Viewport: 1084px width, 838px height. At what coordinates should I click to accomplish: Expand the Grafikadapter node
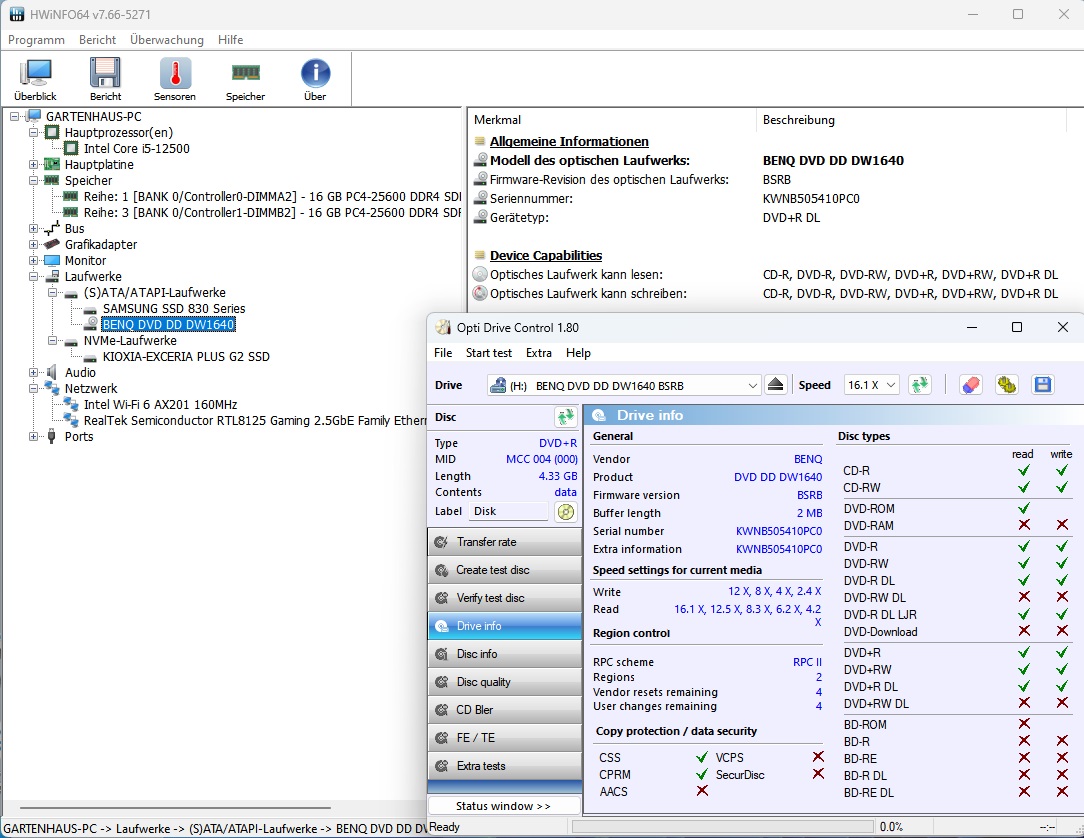coord(33,244)
